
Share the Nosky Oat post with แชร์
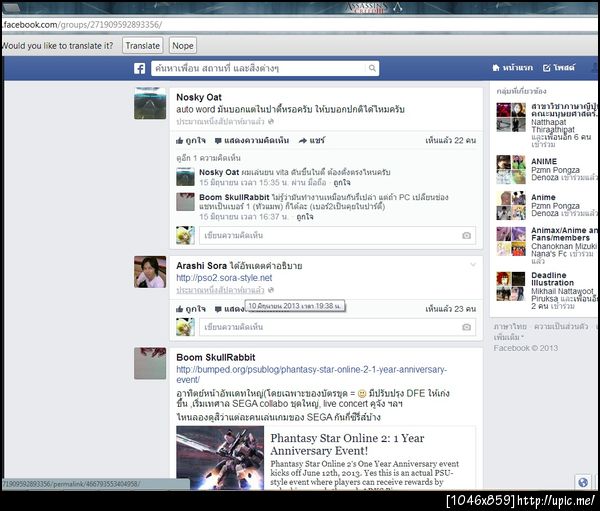click(x=312, y=140)
